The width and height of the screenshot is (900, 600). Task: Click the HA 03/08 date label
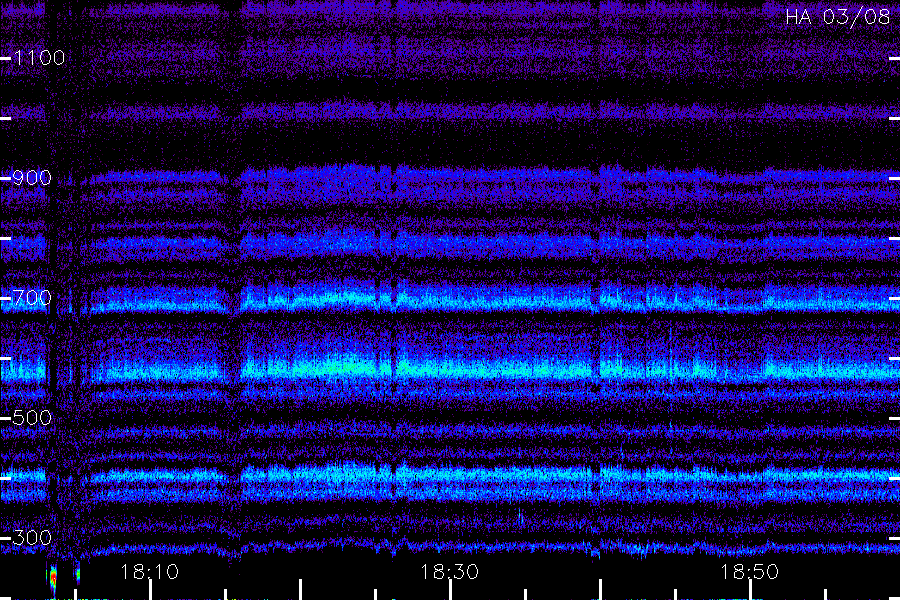[x=837, y=17]
